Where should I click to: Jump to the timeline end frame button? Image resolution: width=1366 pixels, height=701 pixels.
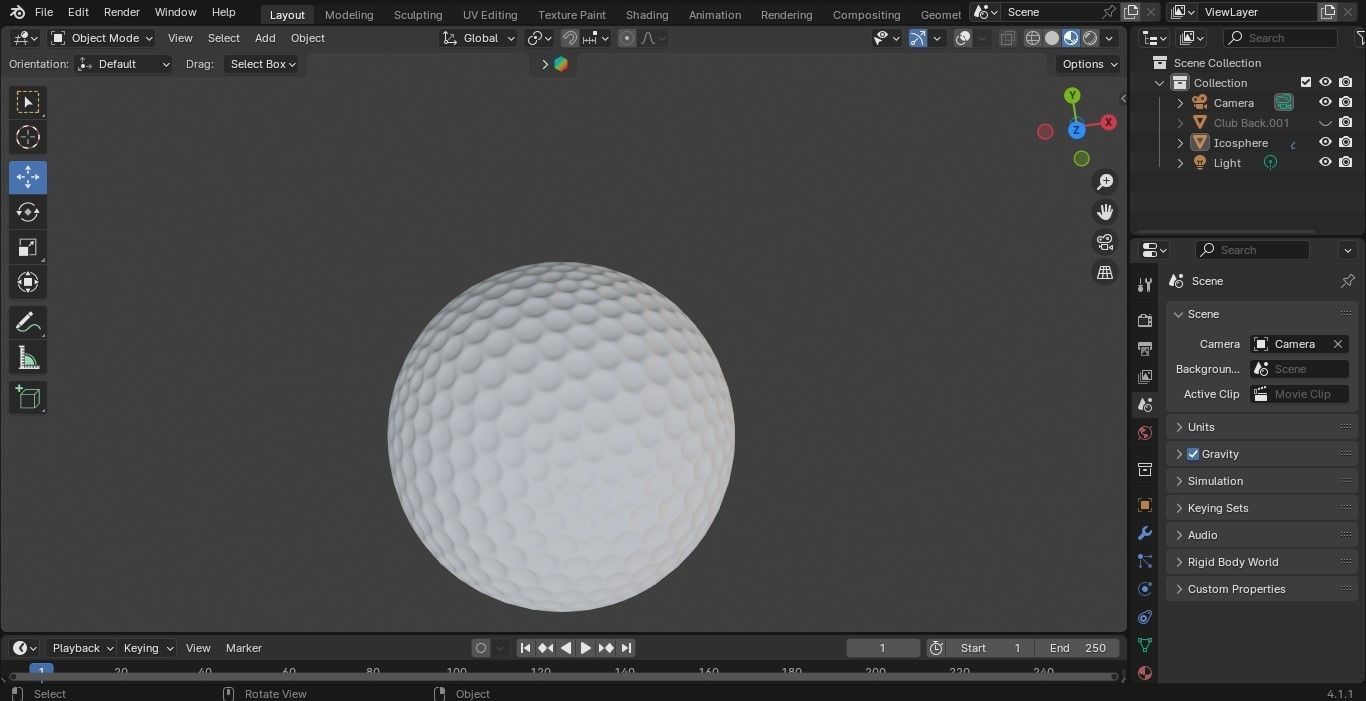626,648
